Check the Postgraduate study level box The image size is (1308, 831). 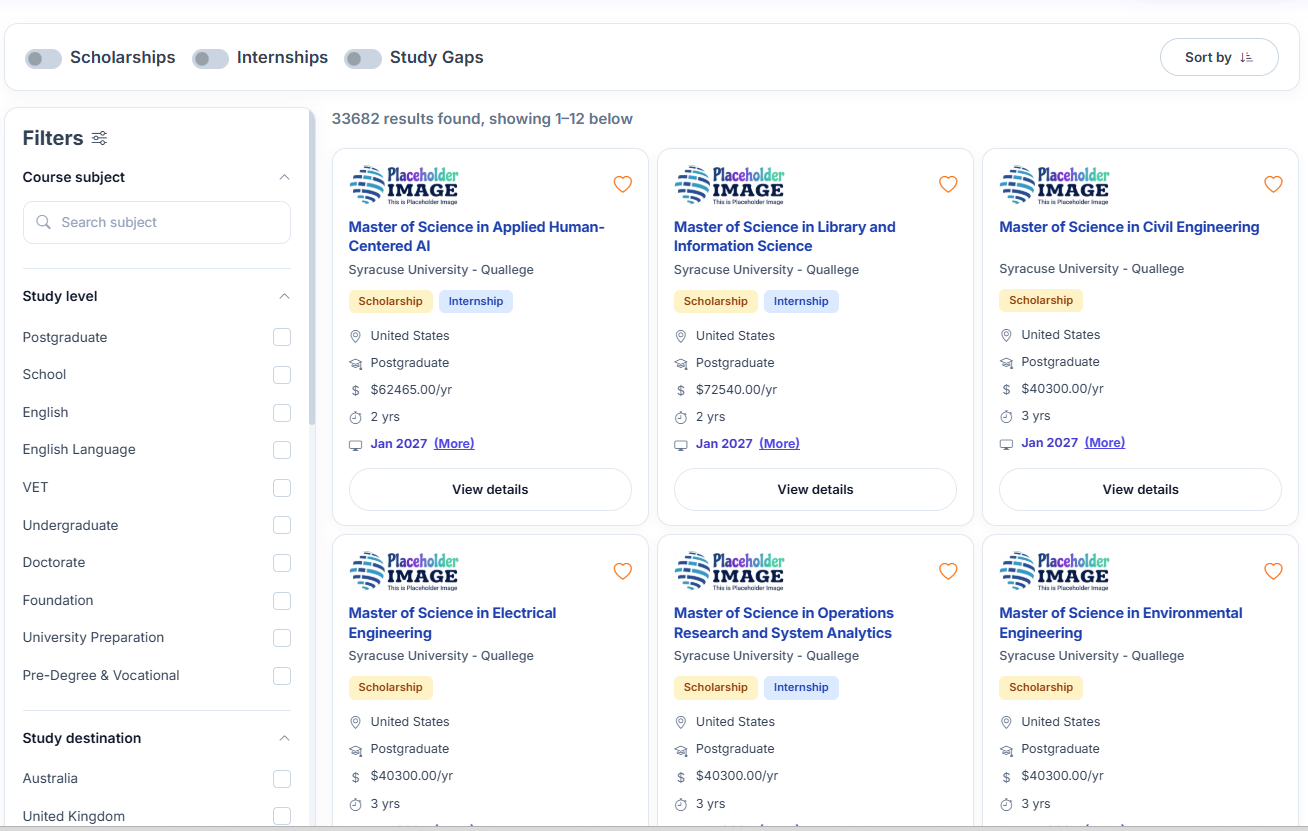point(282,337)
